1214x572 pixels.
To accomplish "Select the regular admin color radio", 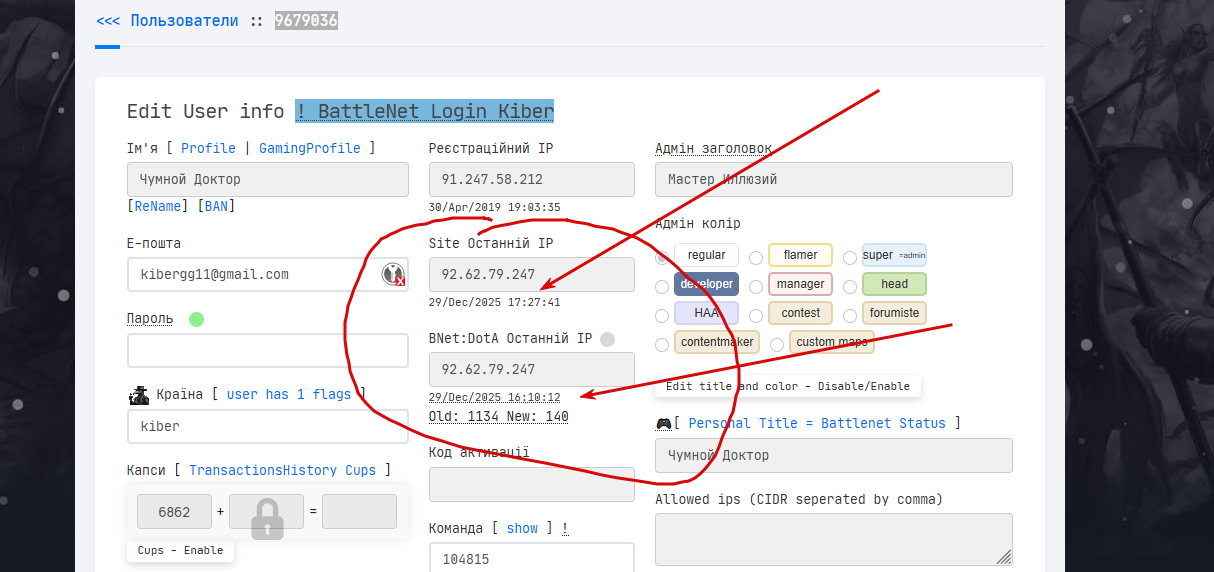I will pyautogui.click(x=662, y=257).
